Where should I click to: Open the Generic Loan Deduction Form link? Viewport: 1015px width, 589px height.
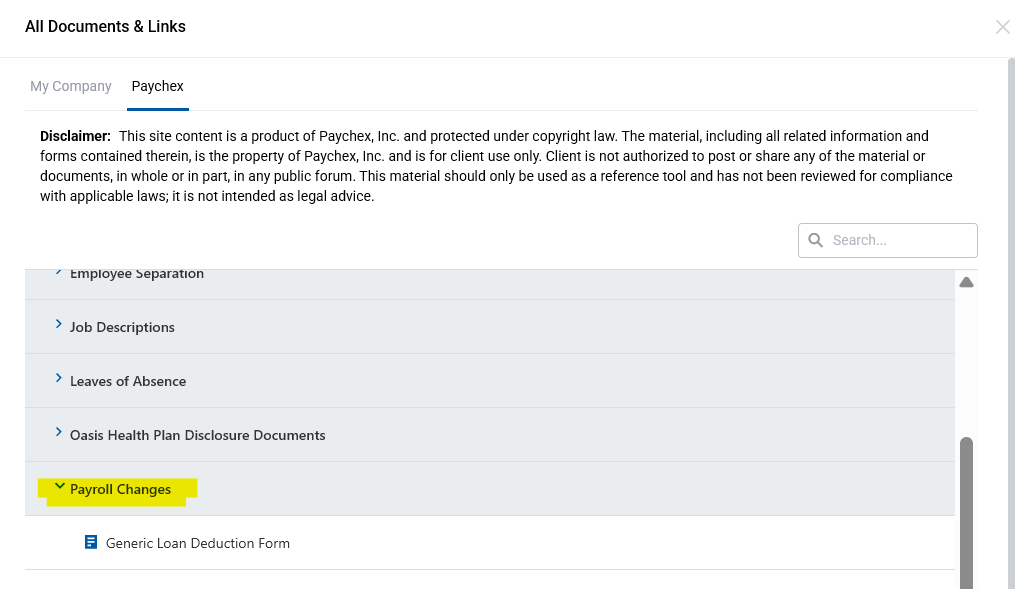(x=197, y=543)
